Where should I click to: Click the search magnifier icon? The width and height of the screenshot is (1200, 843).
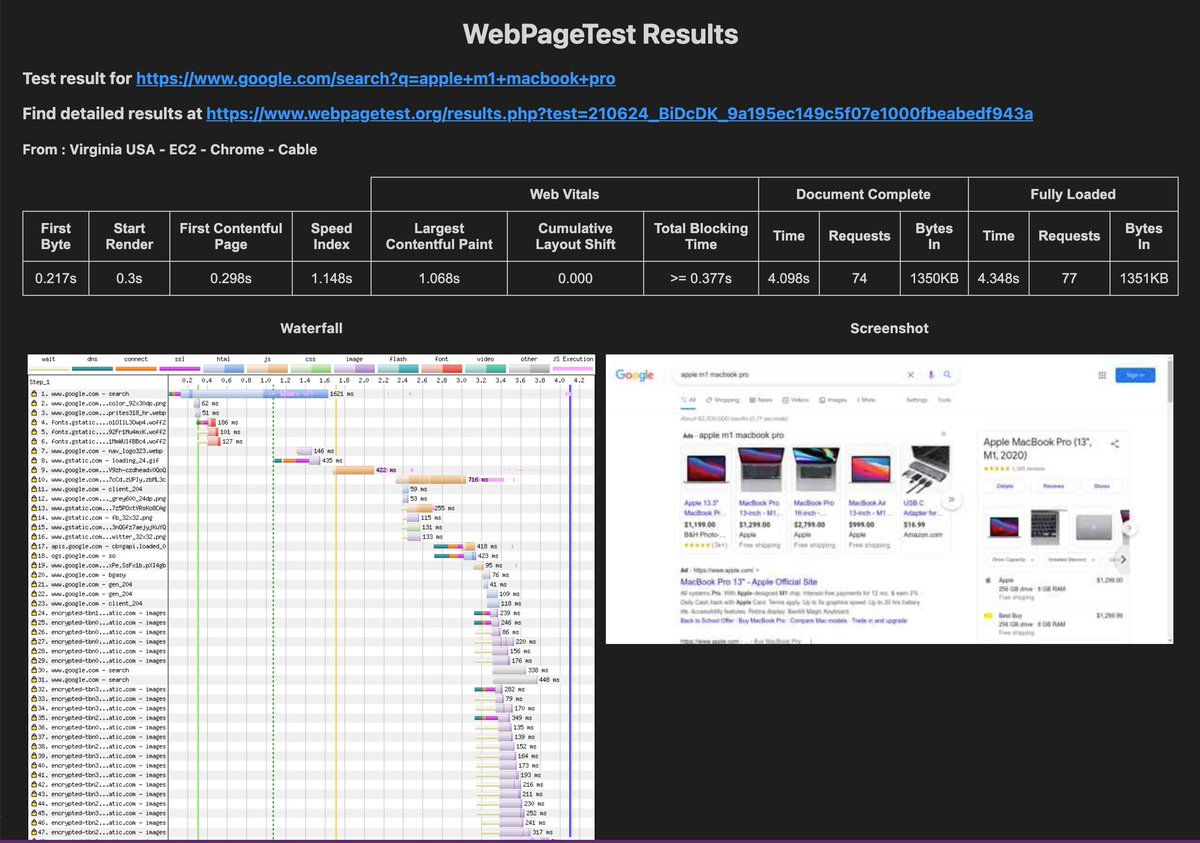click(x=947, y=374)
